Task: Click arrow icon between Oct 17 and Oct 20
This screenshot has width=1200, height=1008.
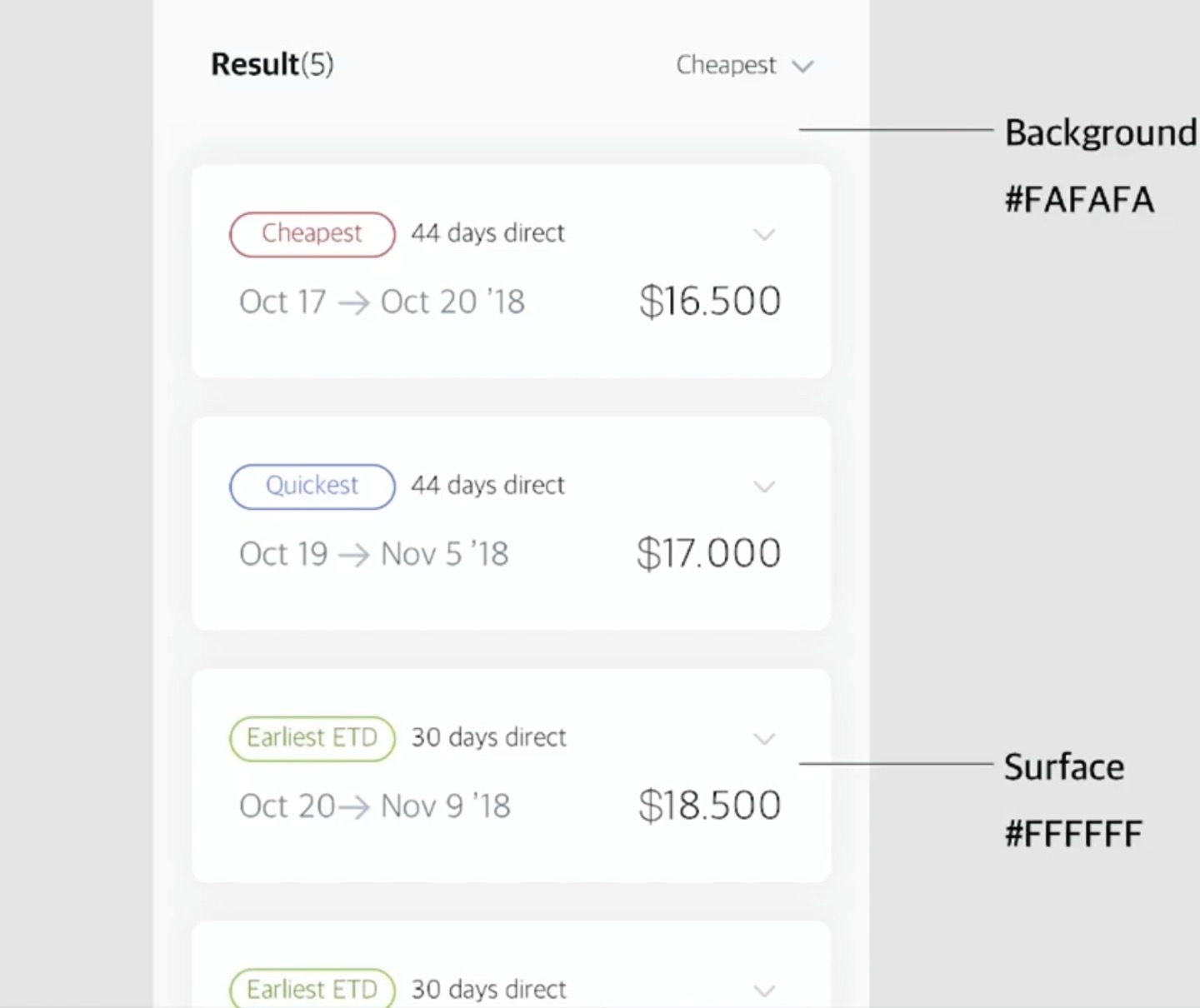Action: pyautogui.click(x=353, y=303)
